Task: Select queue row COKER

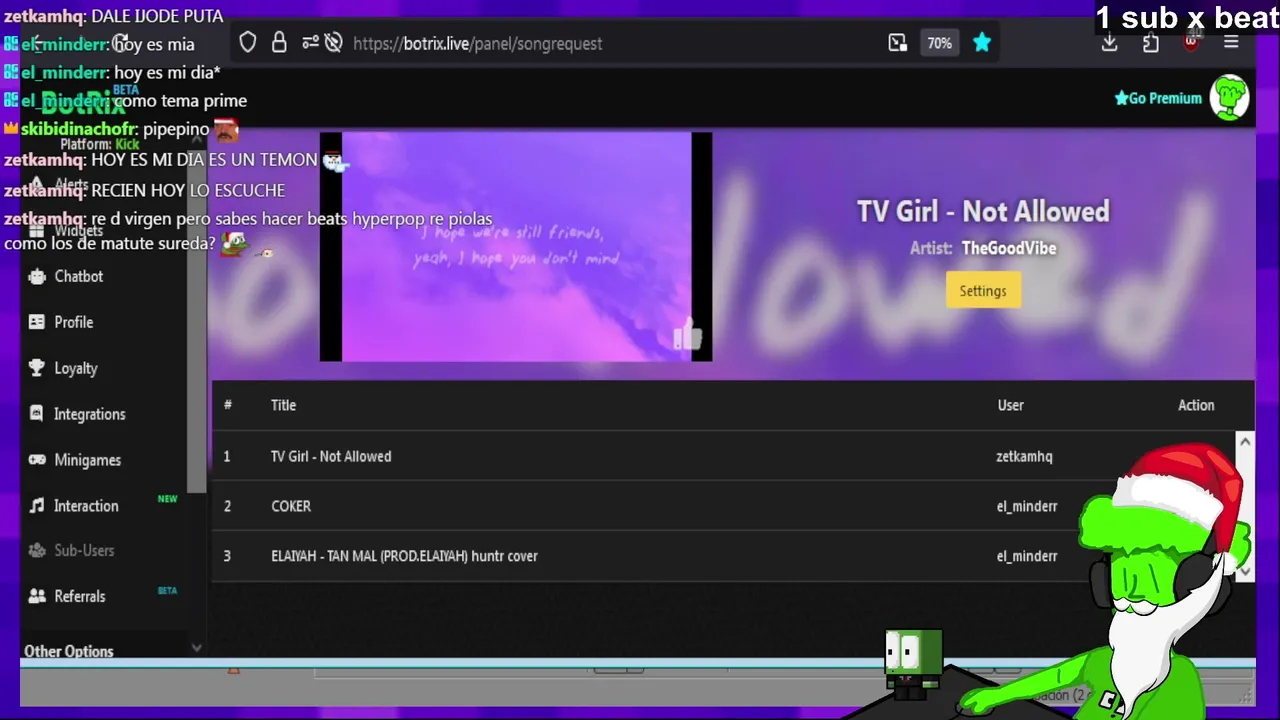Action: pos(724,506)
